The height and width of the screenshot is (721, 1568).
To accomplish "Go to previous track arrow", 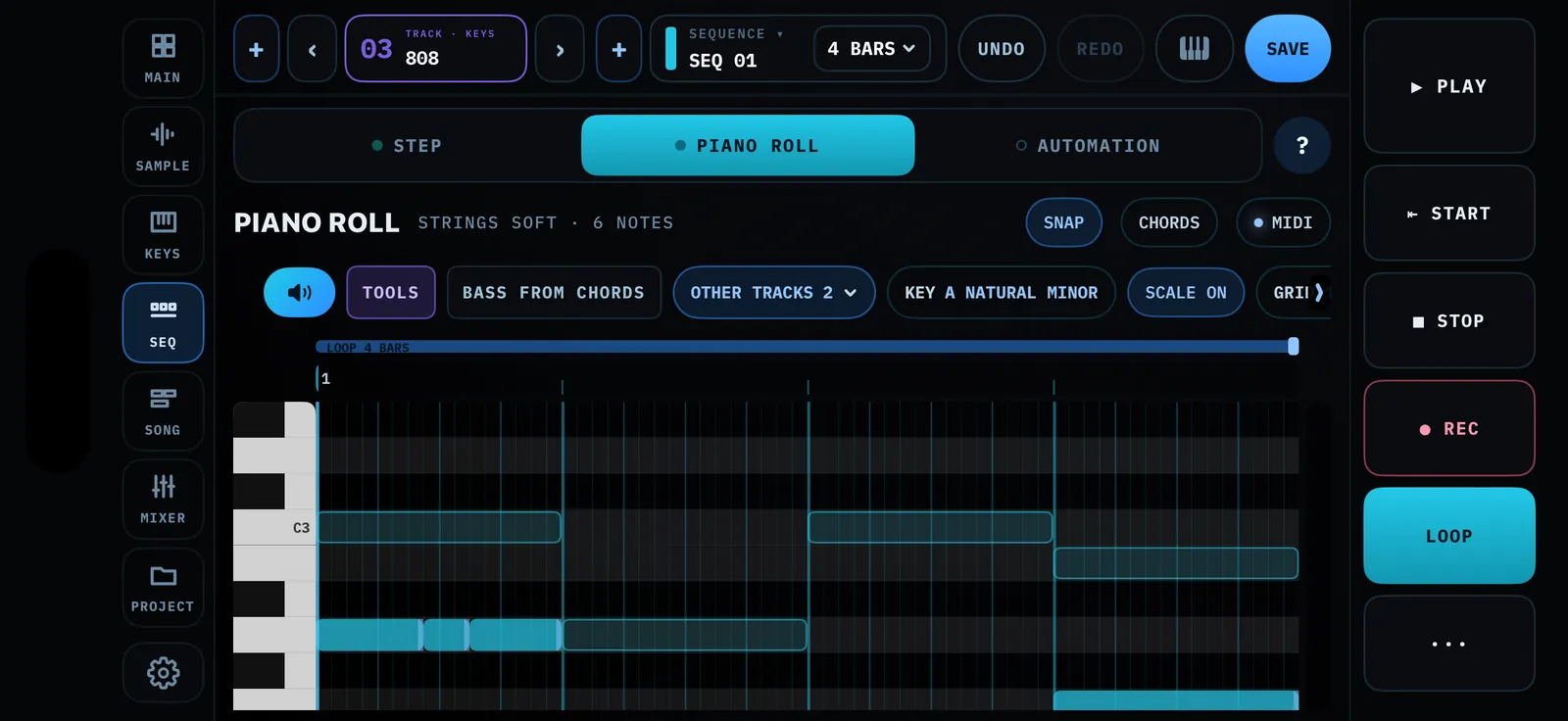I will 312,49.
